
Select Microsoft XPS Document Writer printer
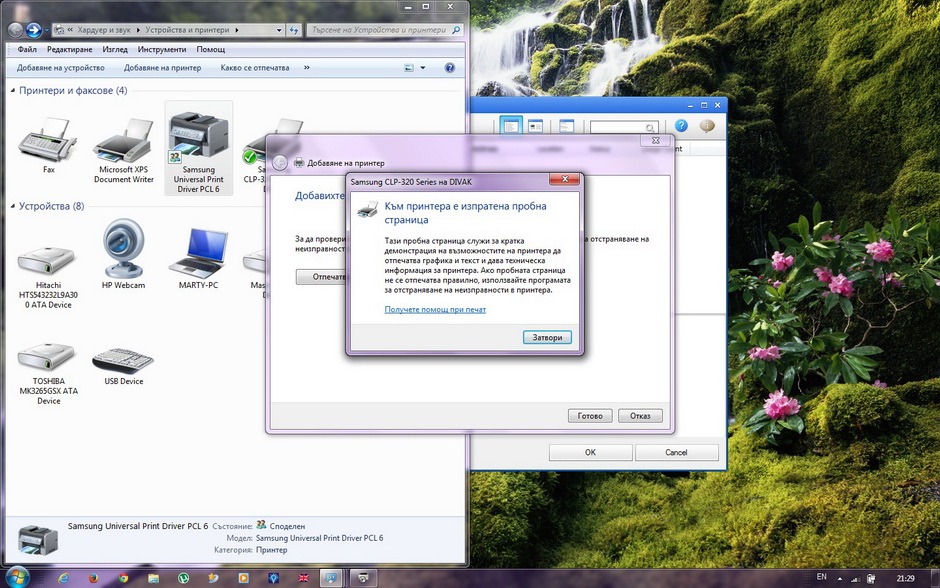123,142
